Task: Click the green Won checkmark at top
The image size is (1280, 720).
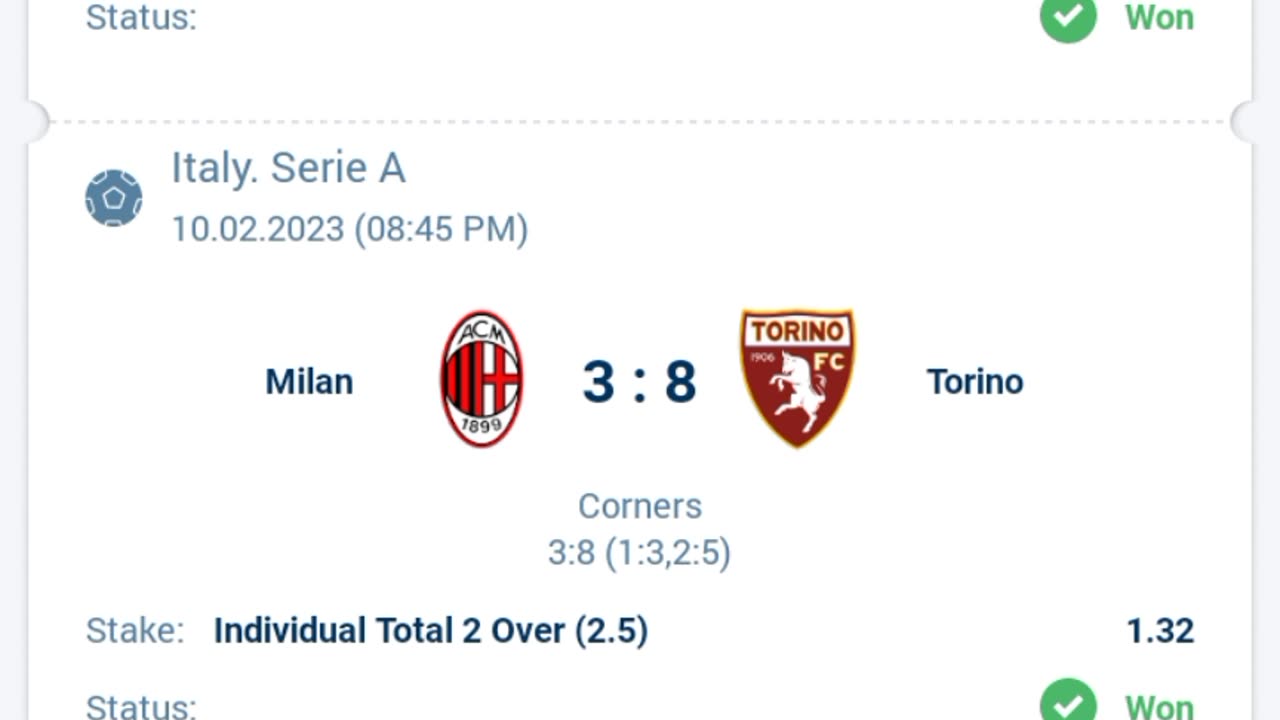Action: 1068,17
